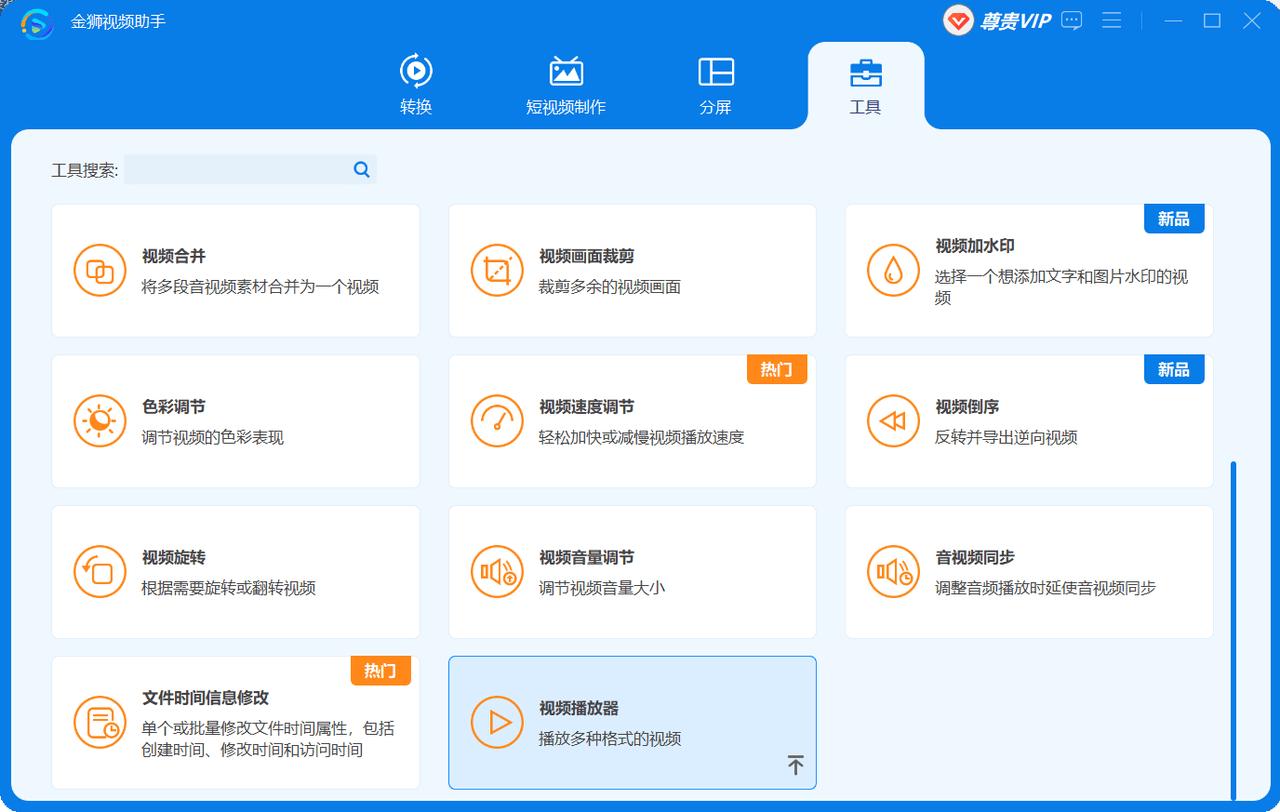
Task: Click the 视频音量调节 speaker icon
Action: (x=497, y=572)
